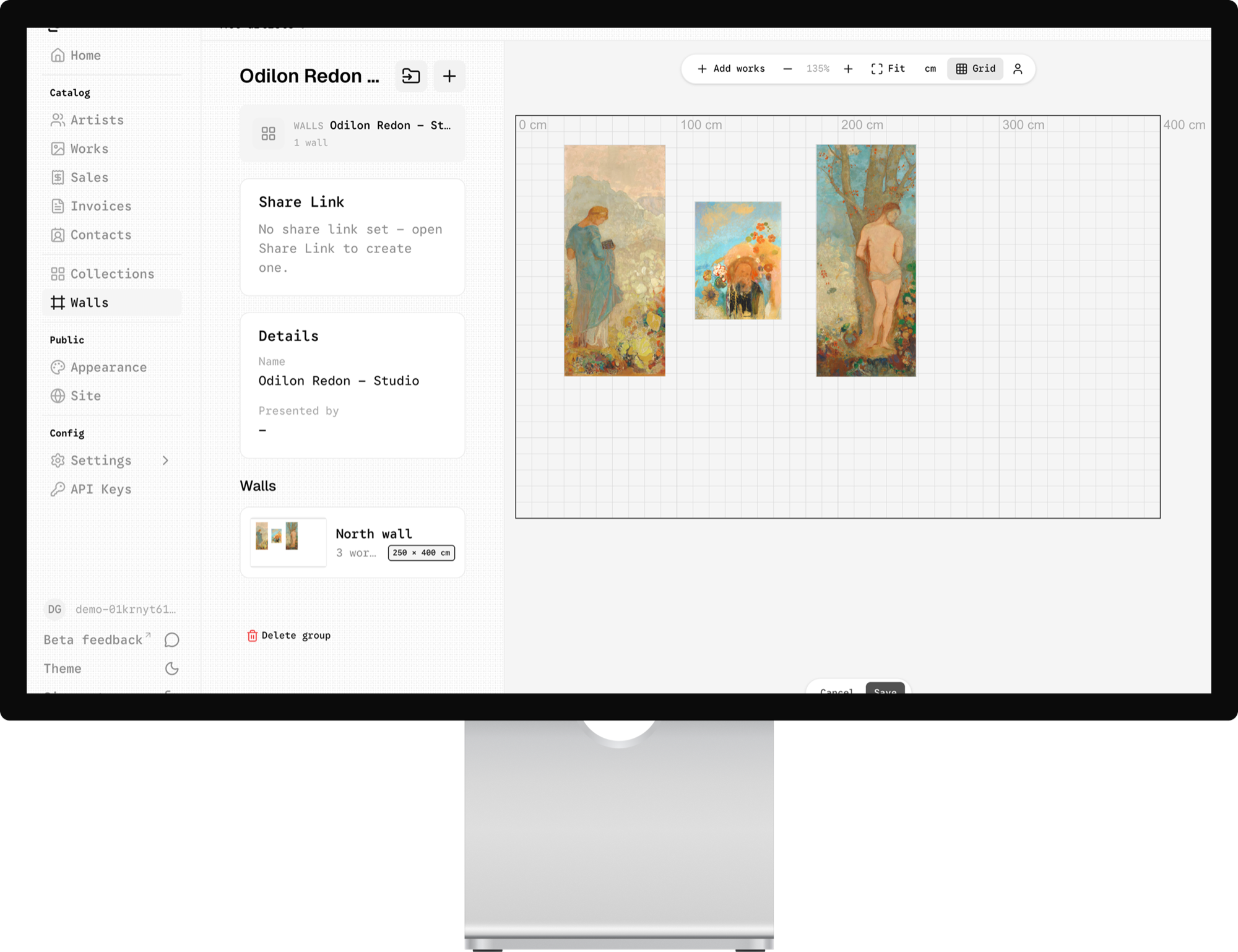Click the Add works plus icon

pyautogui.click(x=702, y=69)
